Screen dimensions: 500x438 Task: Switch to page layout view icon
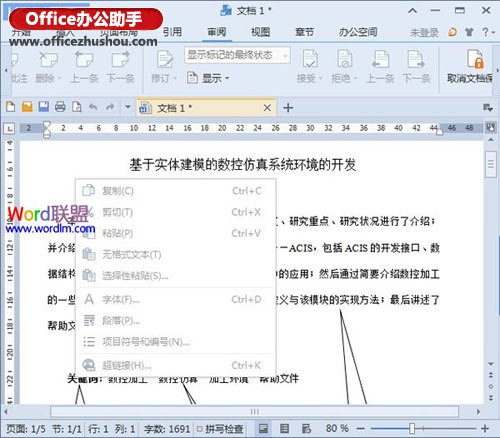tap(263, 428)
